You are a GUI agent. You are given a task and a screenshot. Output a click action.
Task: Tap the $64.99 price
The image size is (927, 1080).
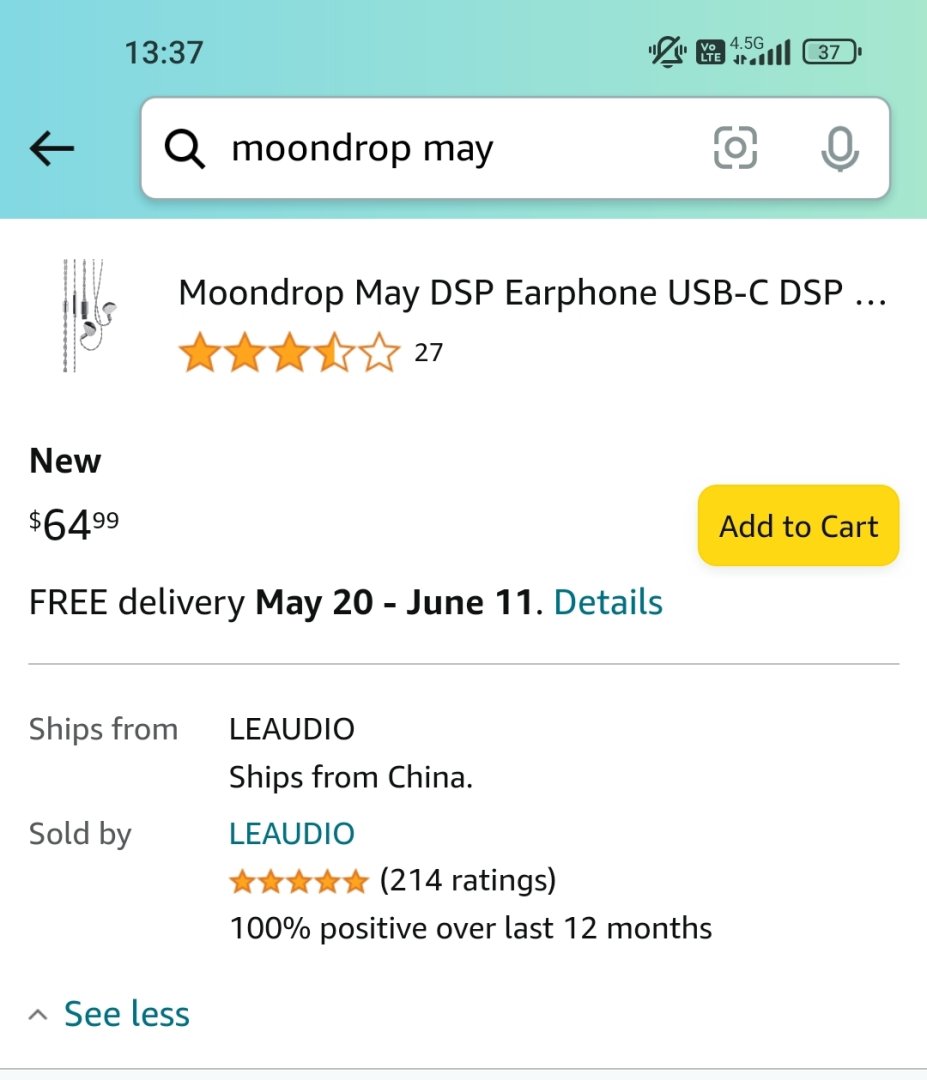tap(74, 524)
